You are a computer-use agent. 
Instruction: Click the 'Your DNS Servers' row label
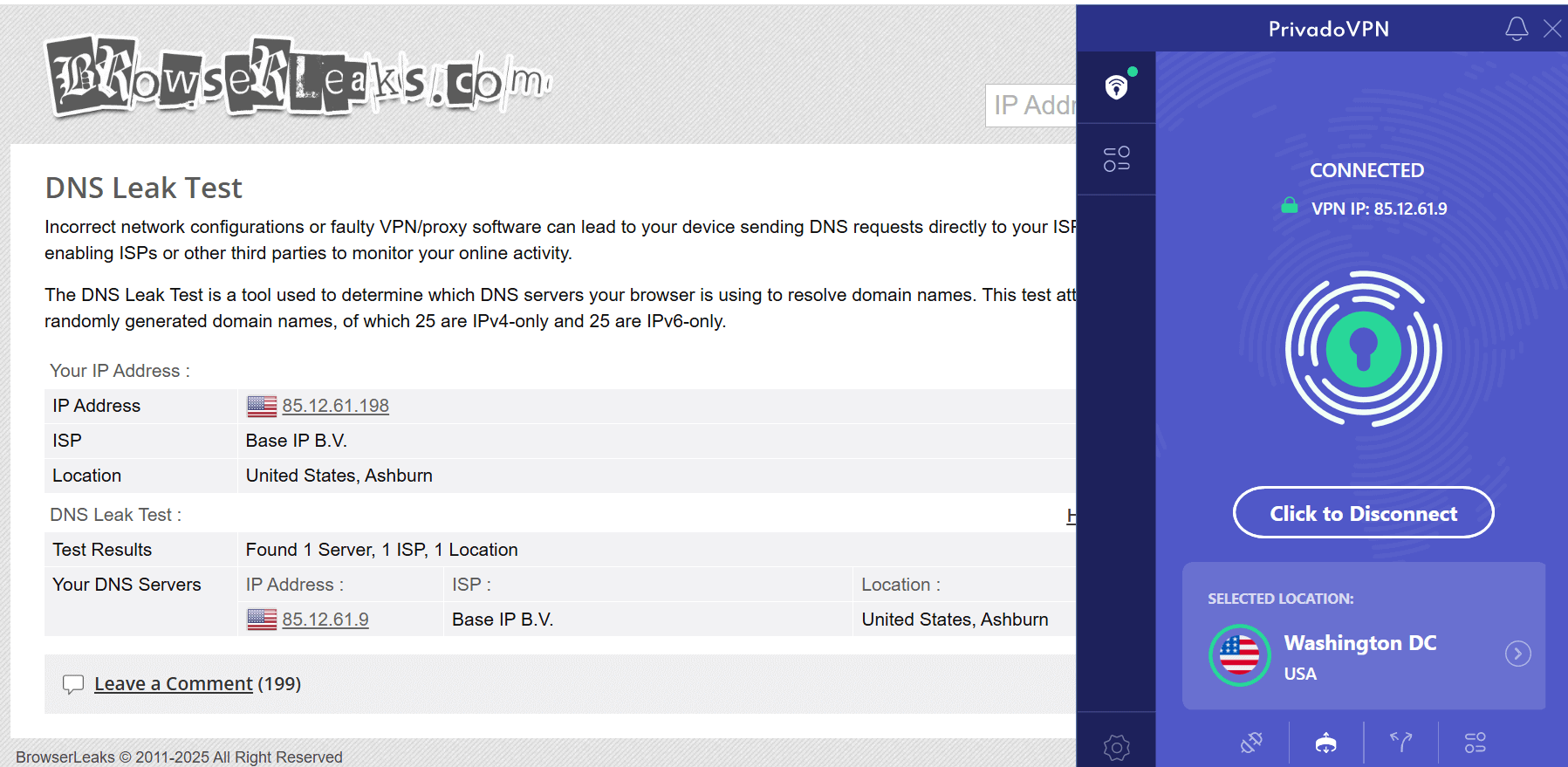point(127,585)
